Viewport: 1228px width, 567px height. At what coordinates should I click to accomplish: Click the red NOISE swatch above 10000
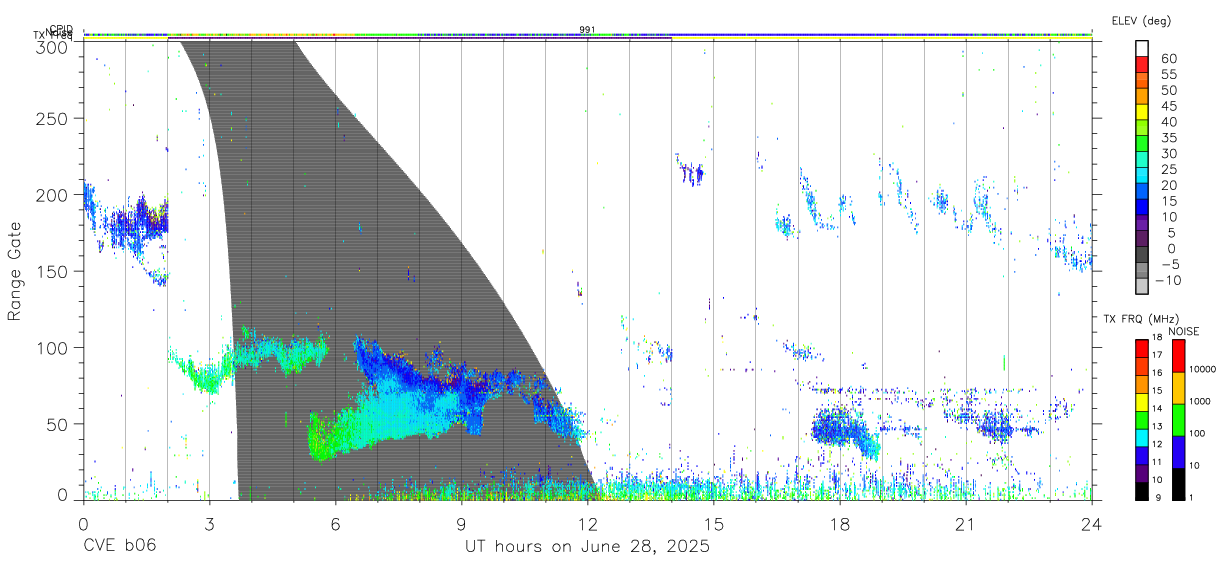pos(1177,355)
